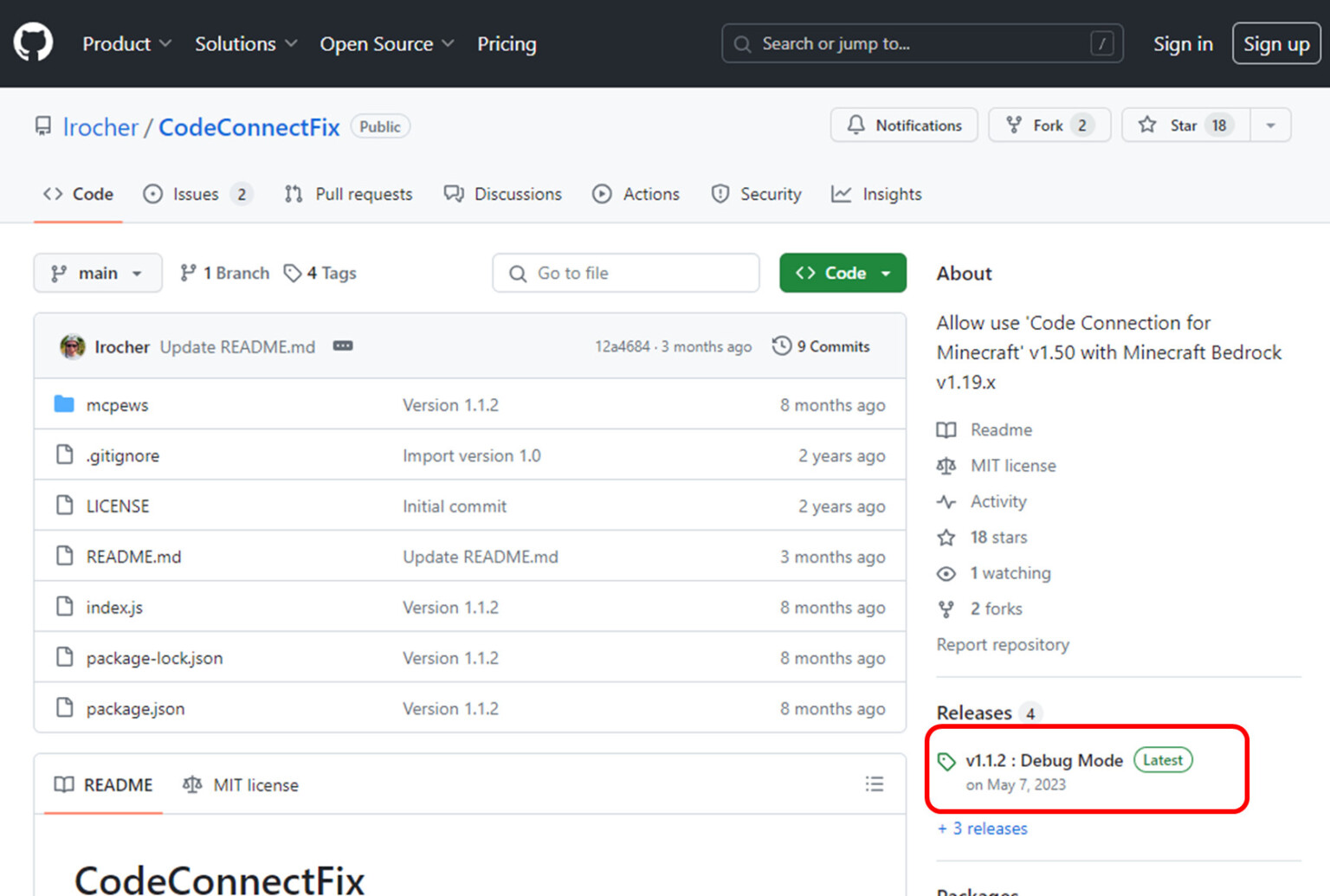Open the commit message ellipsis icon

click(x=343, y=346)
